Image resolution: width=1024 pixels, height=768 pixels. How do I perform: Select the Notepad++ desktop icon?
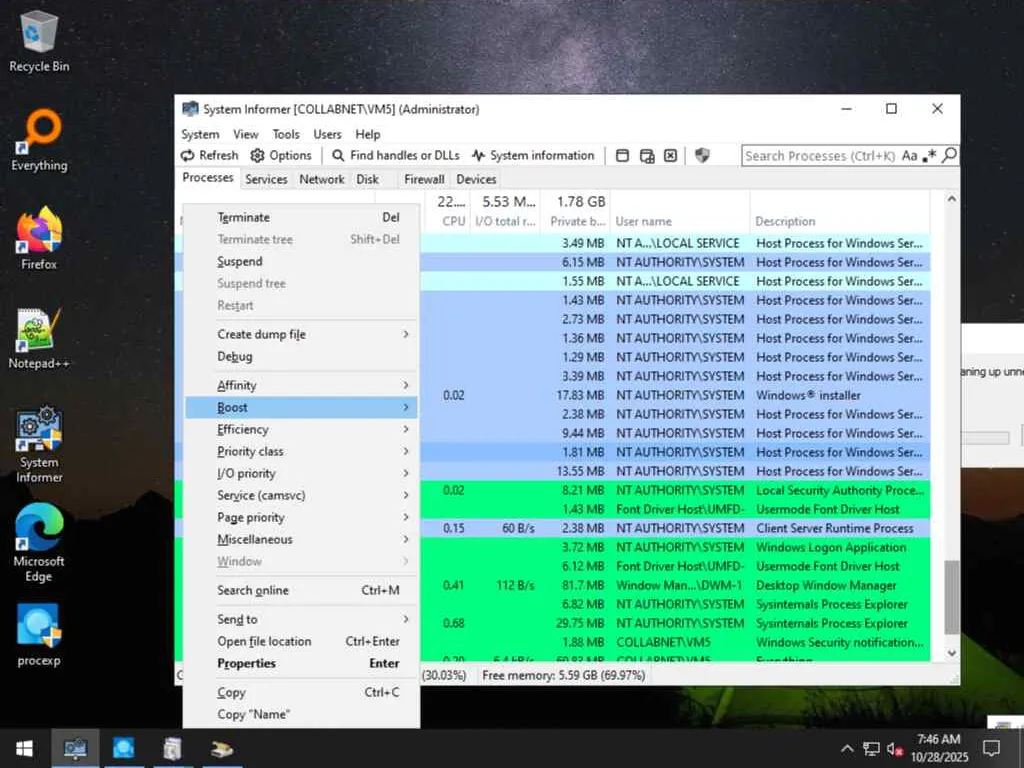(x=39, y=338)
